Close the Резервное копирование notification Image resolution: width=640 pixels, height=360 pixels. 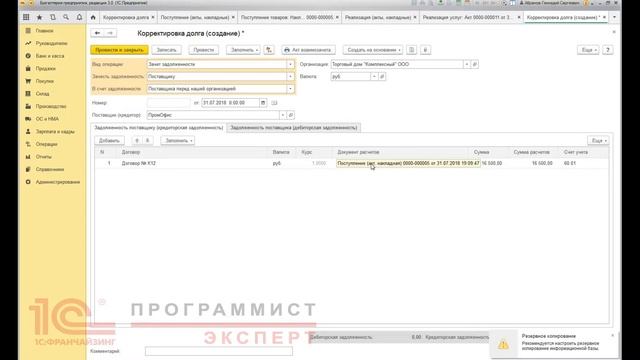tap(613, 336)
